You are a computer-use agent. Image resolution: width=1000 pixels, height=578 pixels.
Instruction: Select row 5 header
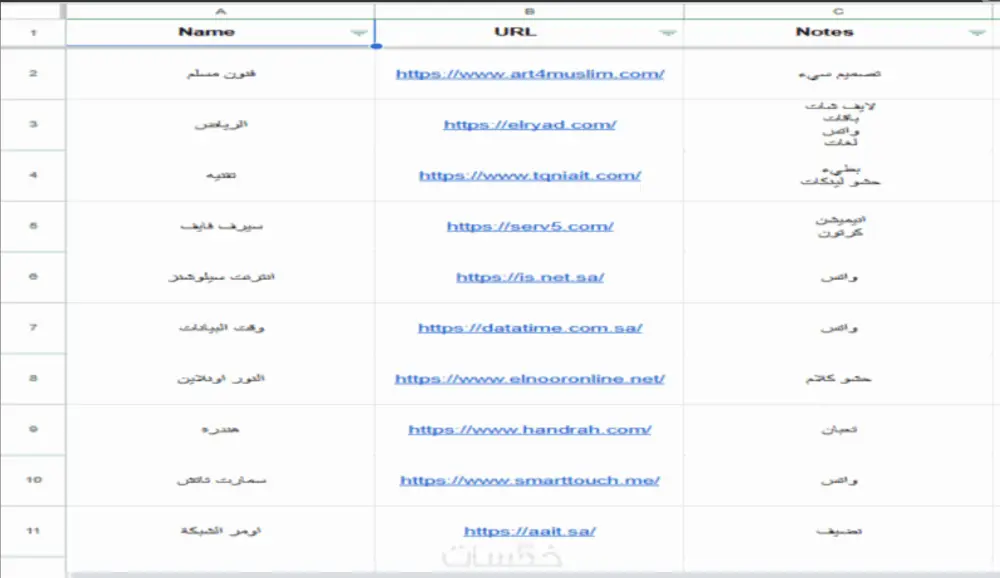click(x=33, y=225)
